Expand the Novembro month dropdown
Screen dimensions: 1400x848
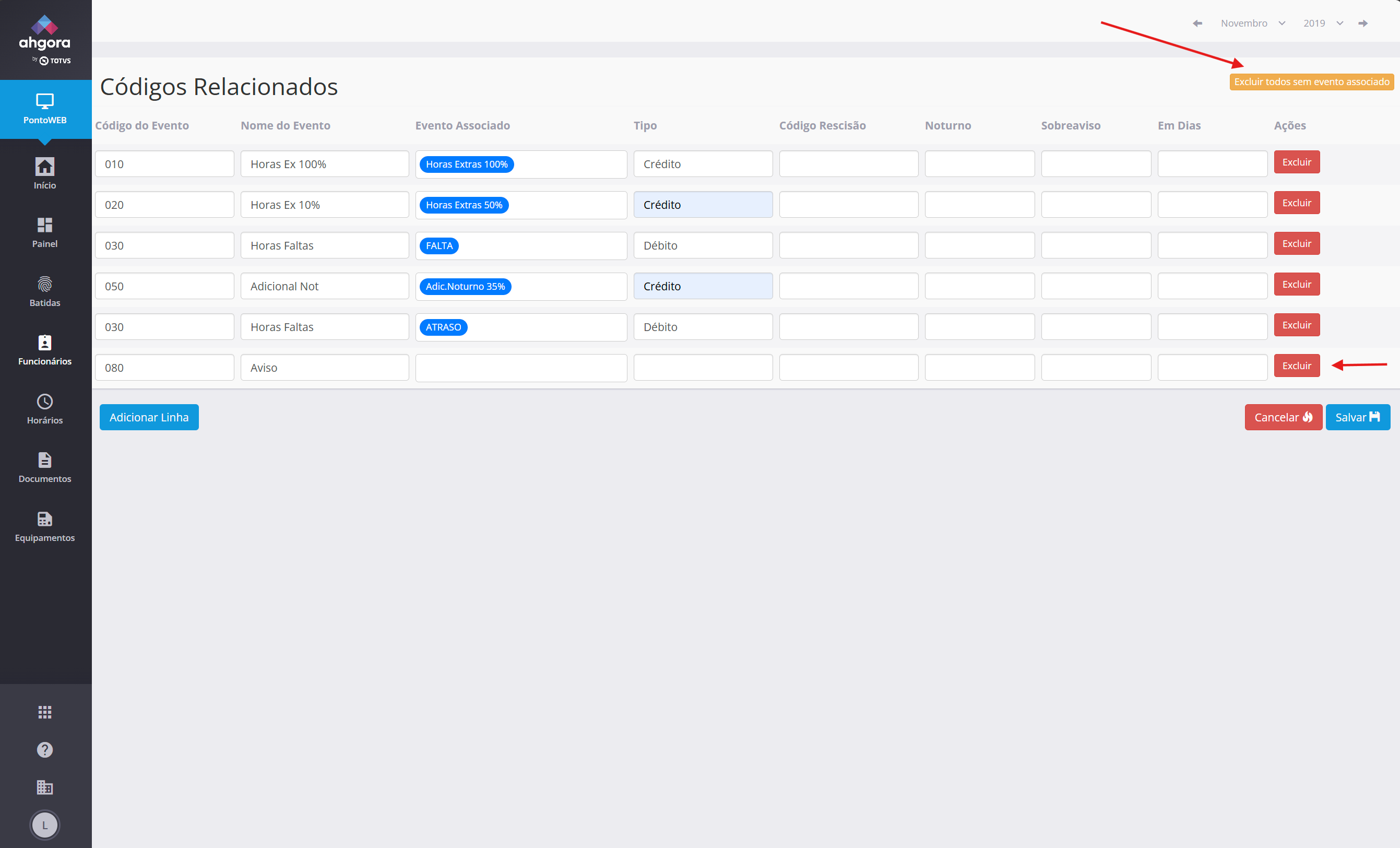tap(1252, 23)
